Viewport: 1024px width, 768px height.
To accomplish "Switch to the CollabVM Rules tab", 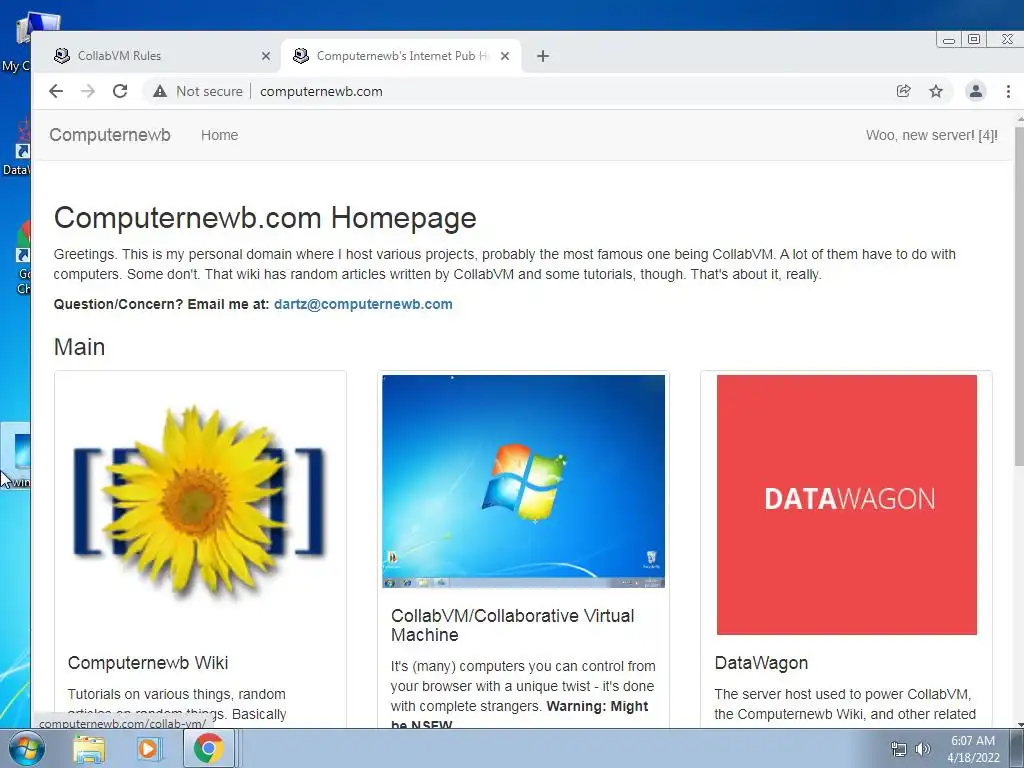I will coord(157,56).
